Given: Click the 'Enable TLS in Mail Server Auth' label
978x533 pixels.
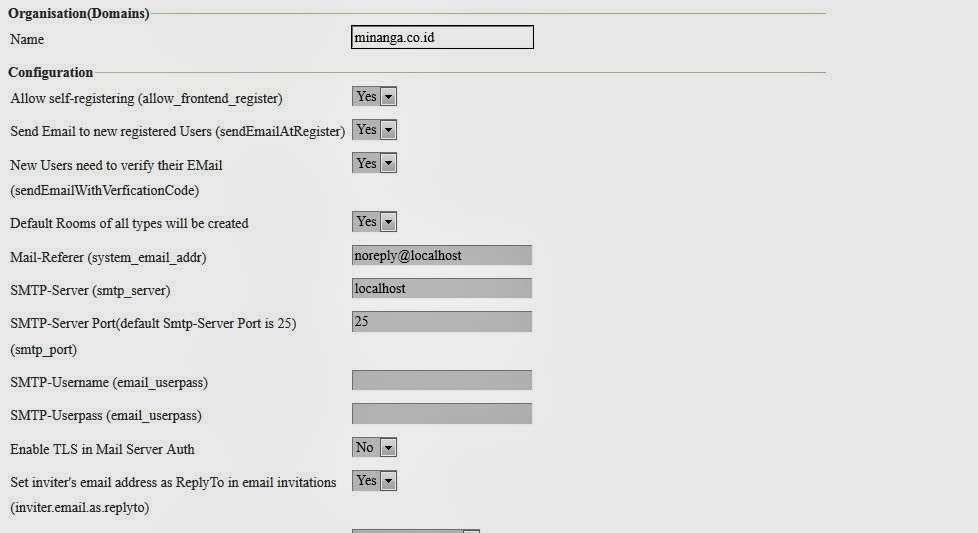Looking at the screenshot, I should coord(102,449).
